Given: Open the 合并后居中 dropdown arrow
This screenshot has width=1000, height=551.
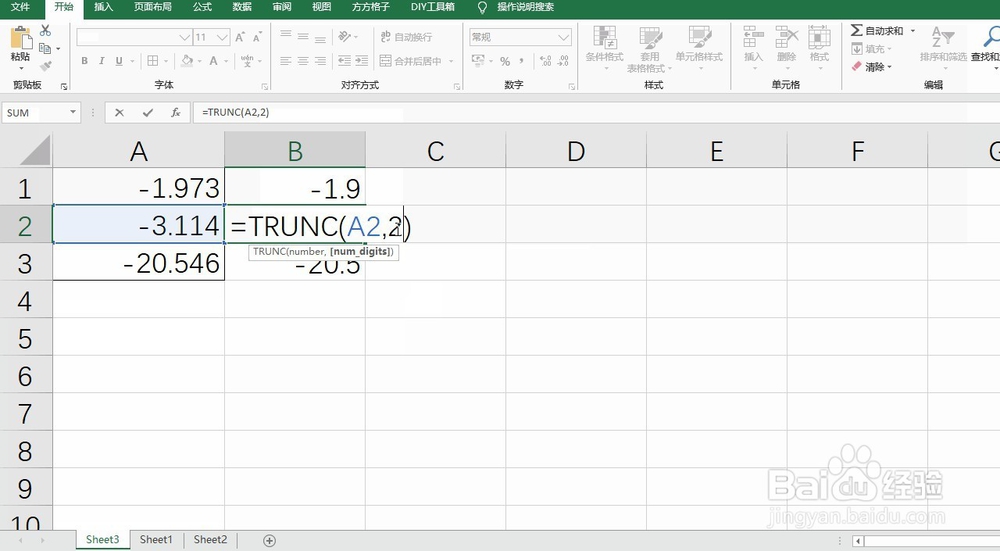Looking at the screenshot, I should [x=451, y=61].
